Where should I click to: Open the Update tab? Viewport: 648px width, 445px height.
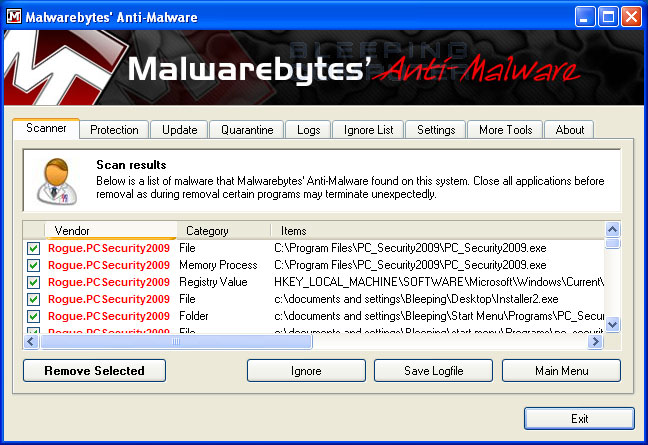coord(179,130)
